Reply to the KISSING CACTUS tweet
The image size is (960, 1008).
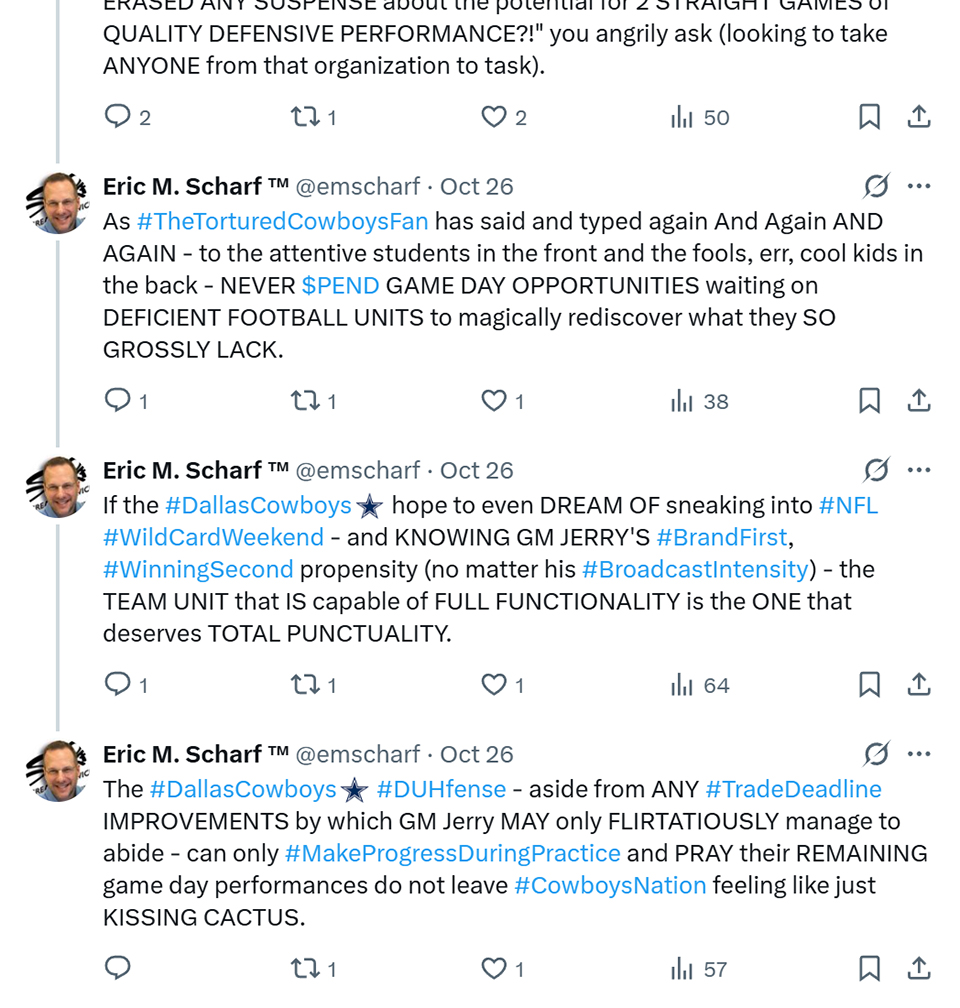(x=118, y=969)
